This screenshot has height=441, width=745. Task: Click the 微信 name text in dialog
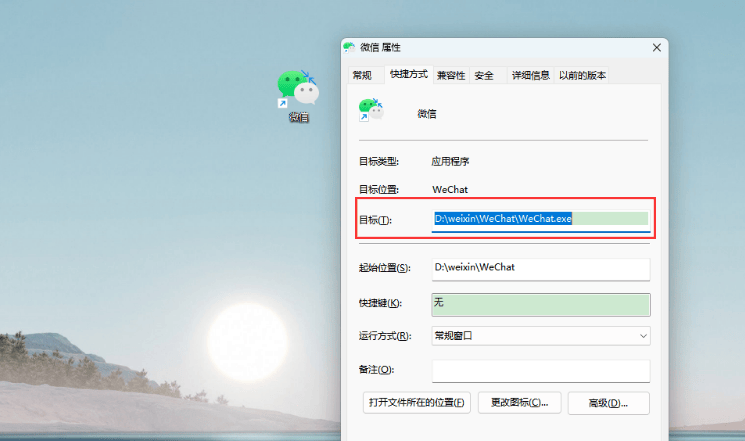click(427, 114)
